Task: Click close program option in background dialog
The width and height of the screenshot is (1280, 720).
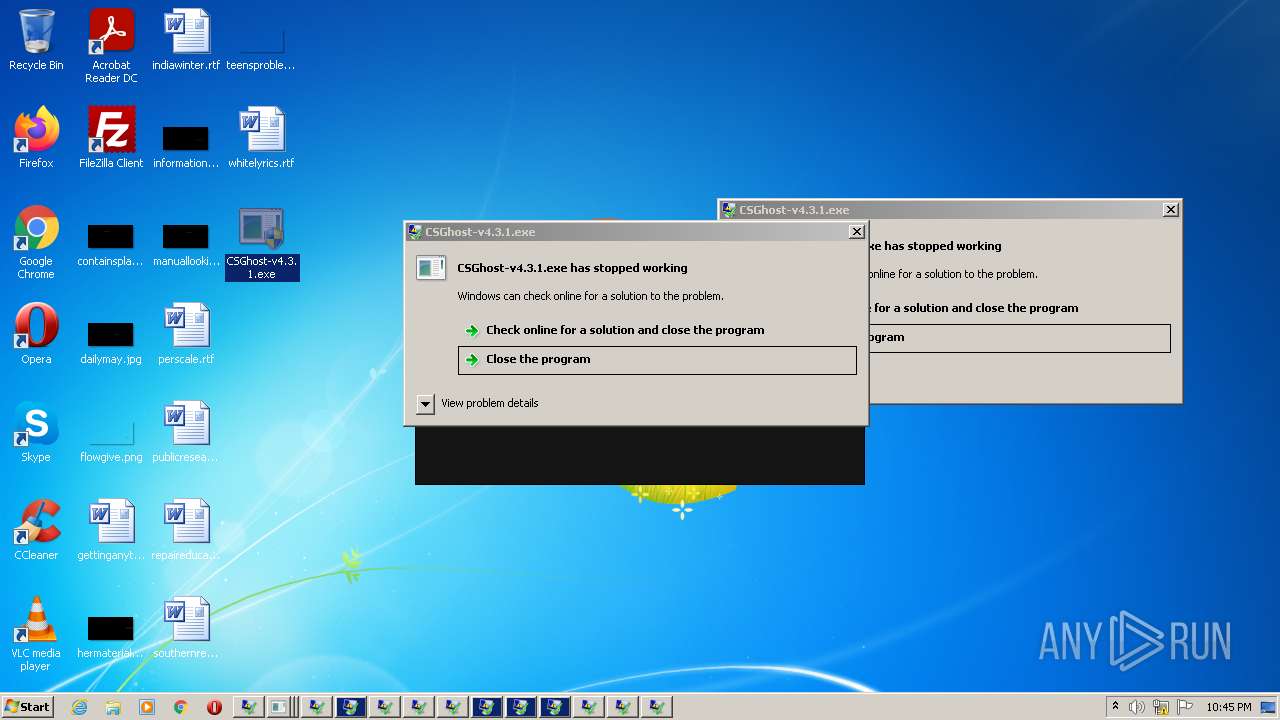Action: pos(1018,338)
